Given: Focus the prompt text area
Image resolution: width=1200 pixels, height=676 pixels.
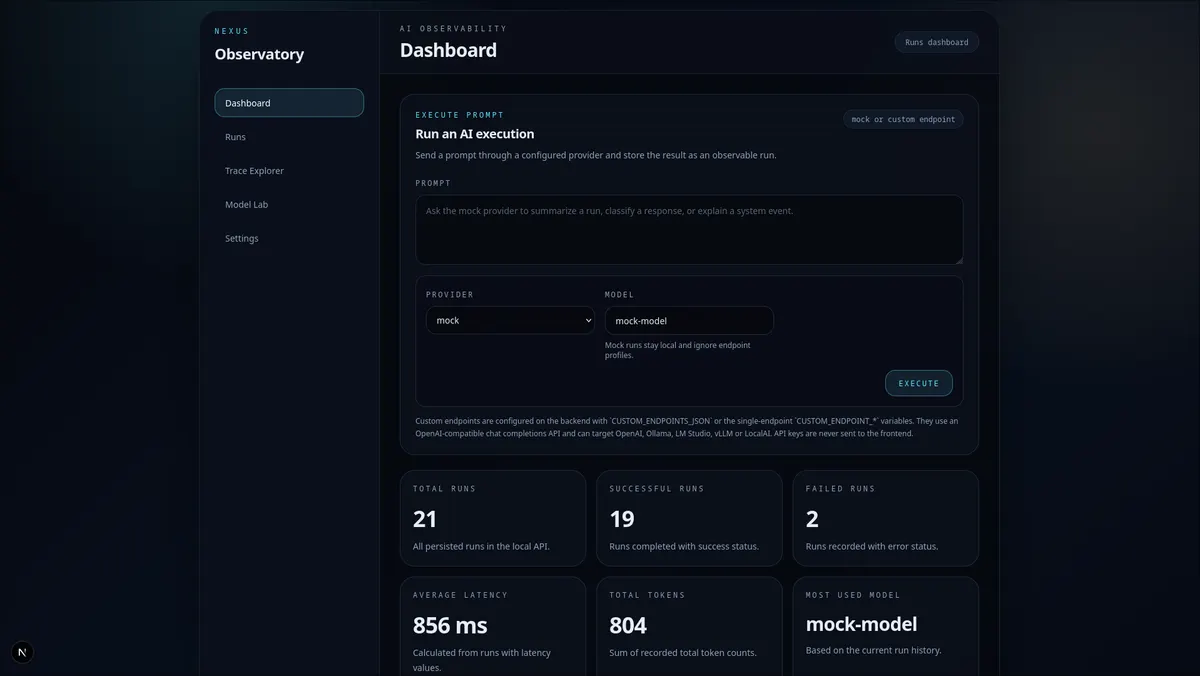Looking at the screenshot, I should pos(689,230).
